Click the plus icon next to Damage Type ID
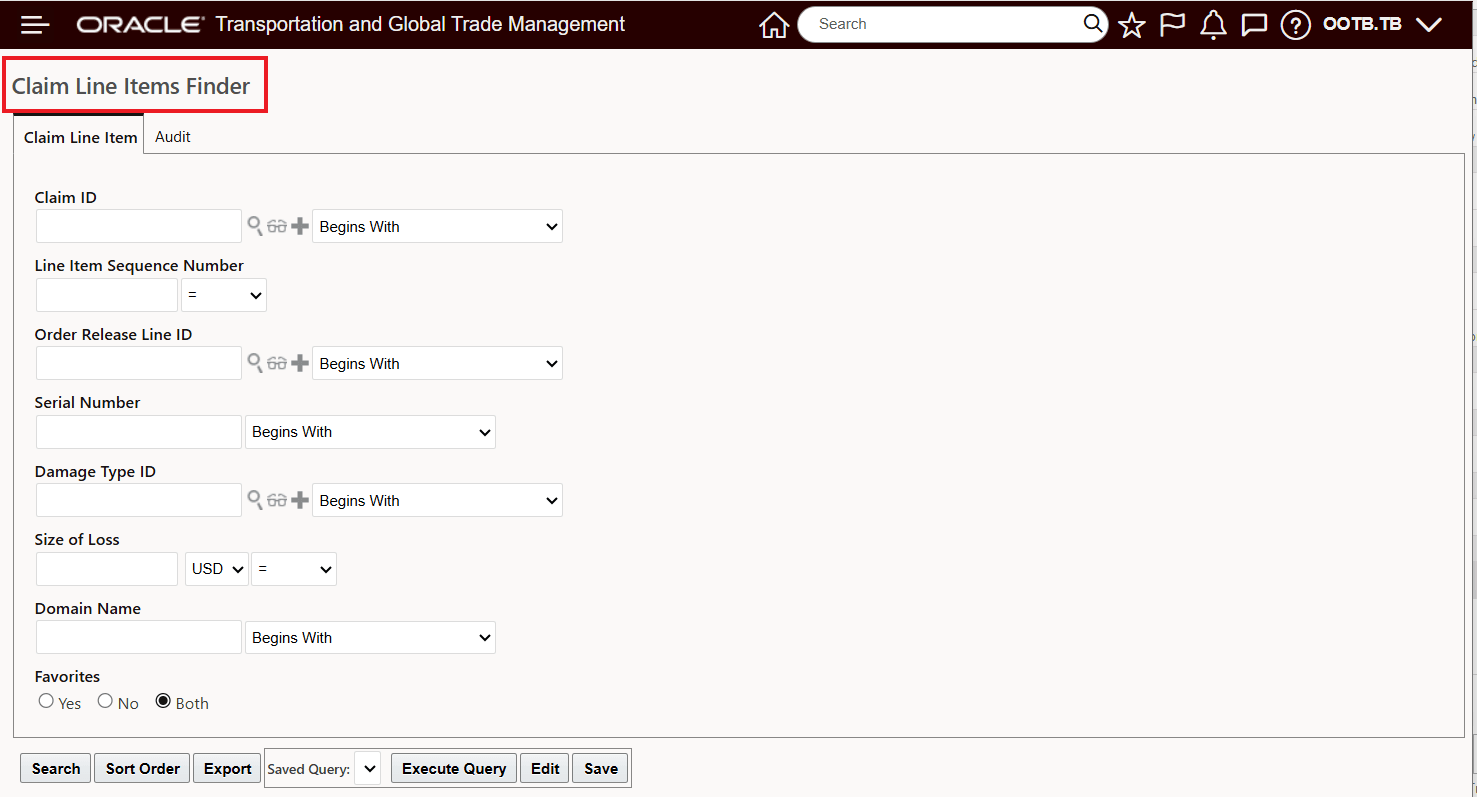The height and width of the screenshot is (797, 1477). point(299,500)
